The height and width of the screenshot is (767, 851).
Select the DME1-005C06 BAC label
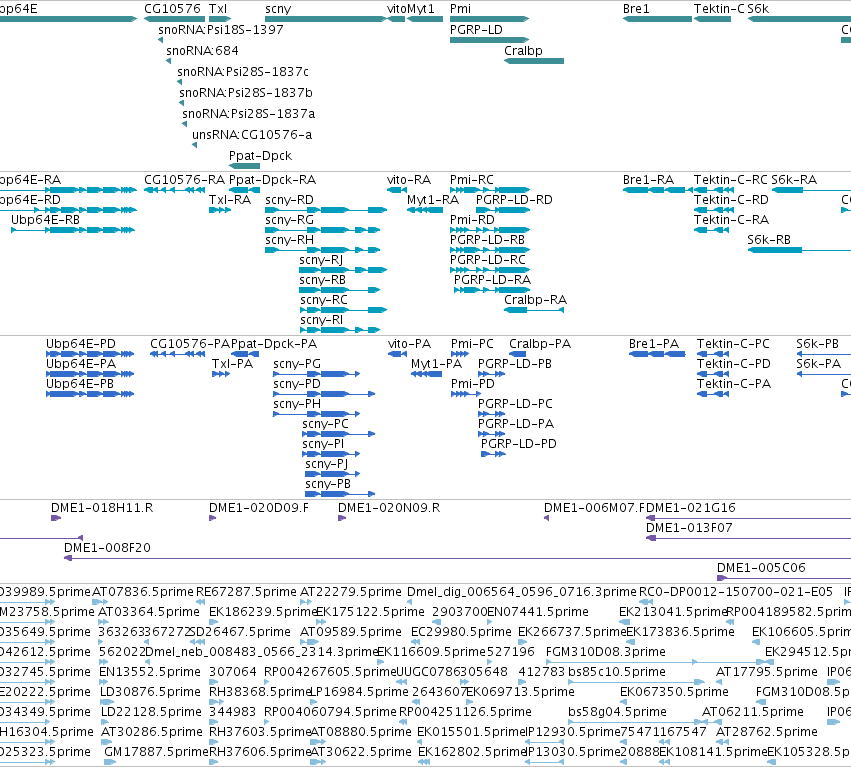point(761,568)
